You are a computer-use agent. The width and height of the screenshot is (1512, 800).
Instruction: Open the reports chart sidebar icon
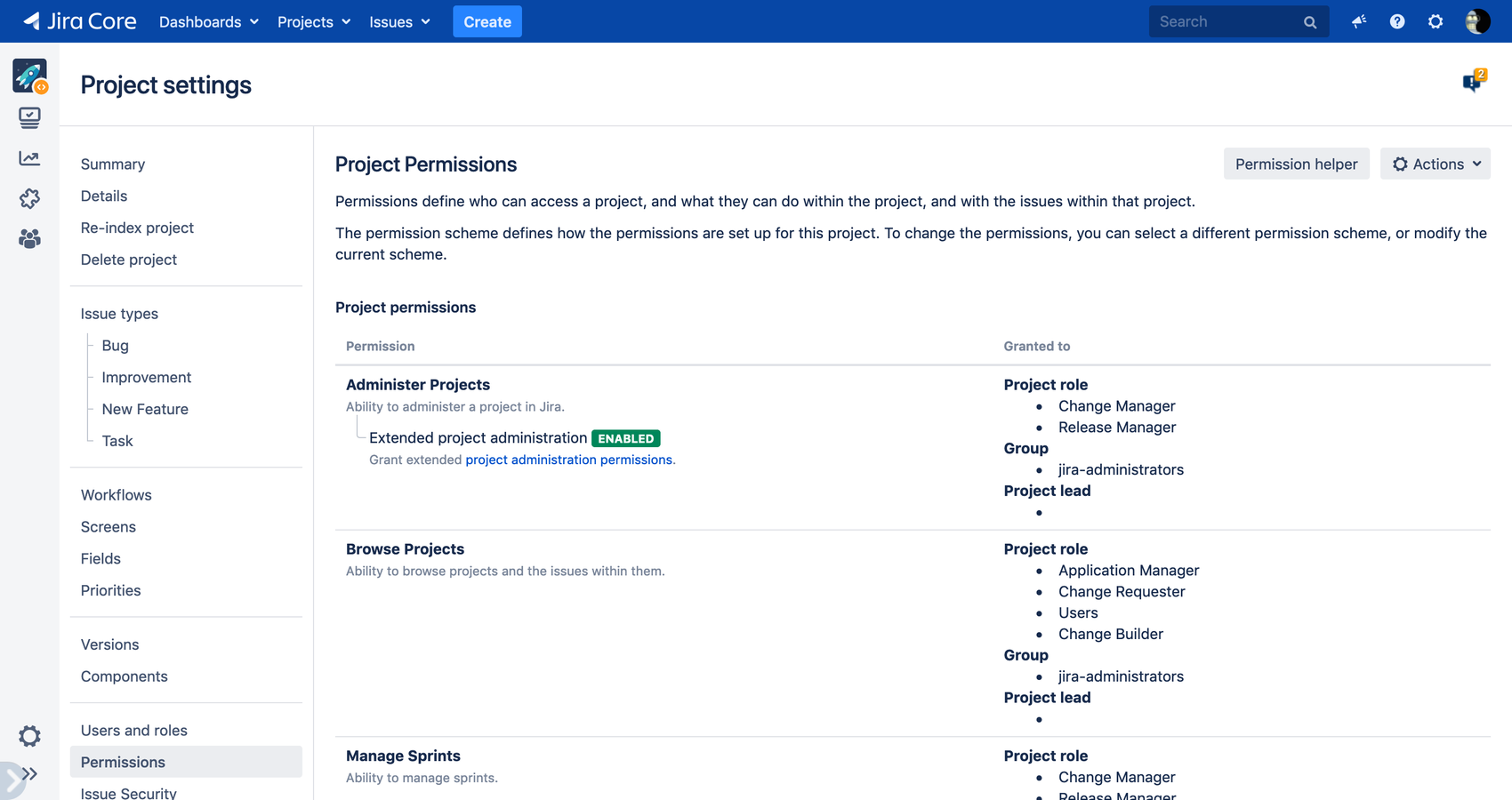29,158
